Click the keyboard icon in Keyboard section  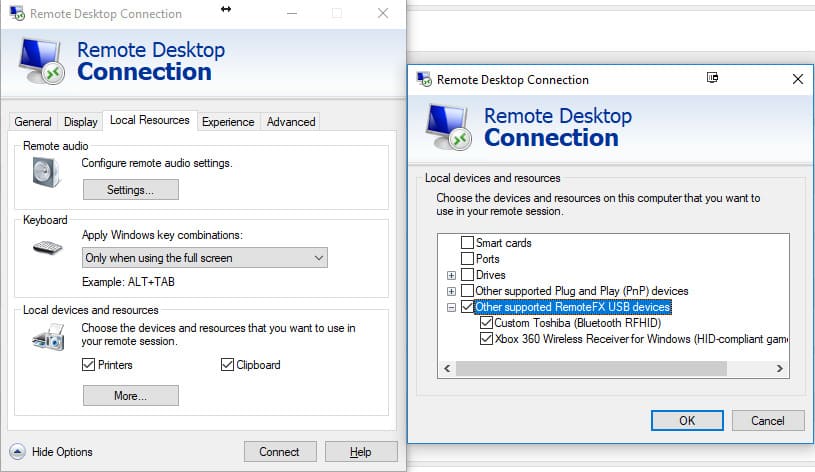coord(47,247)
